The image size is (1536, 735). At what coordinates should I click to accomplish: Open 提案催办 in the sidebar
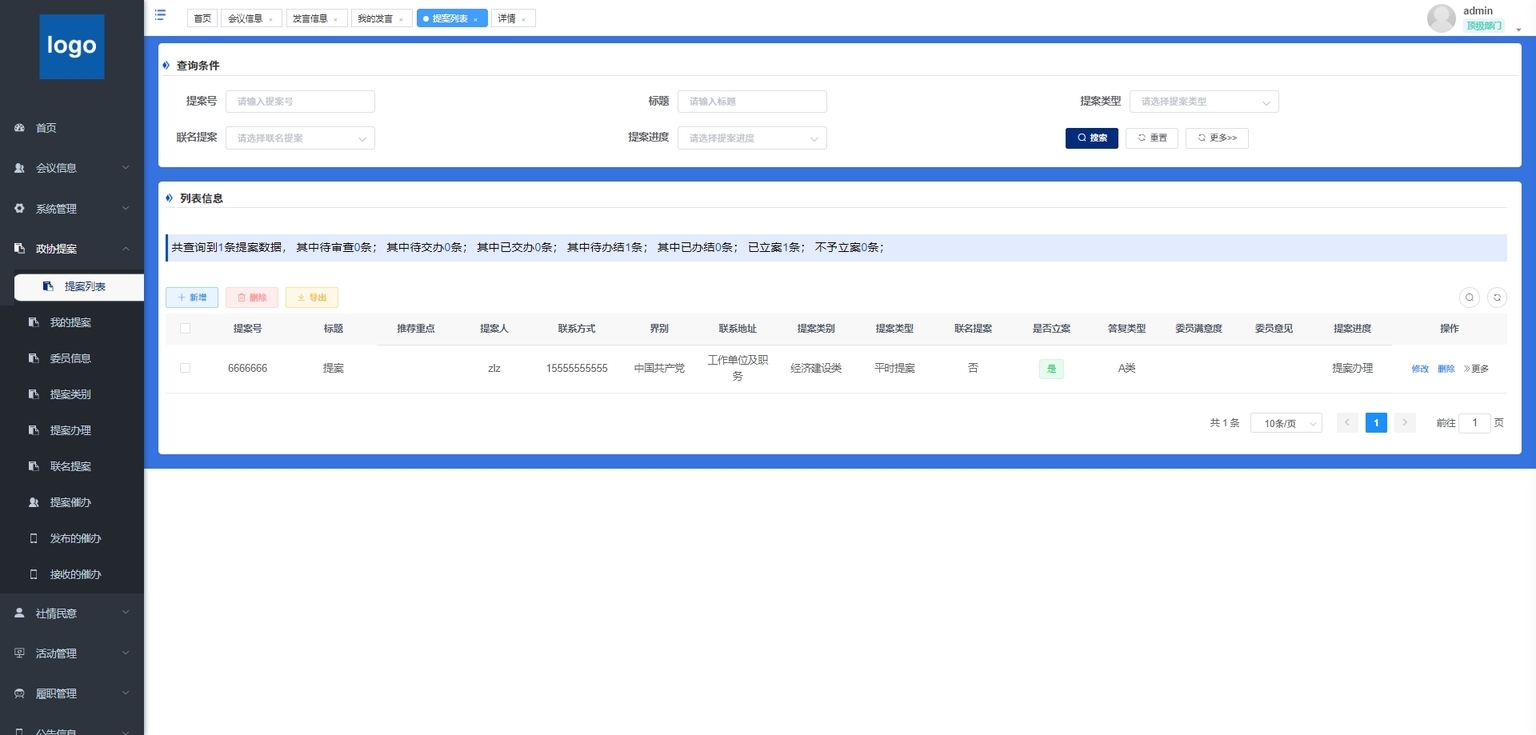pyautogui.click(x=70, y=502)
